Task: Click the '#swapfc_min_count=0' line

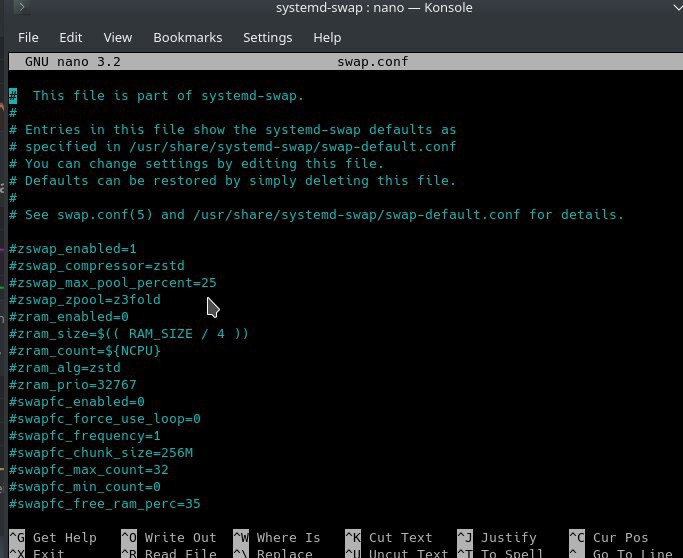Action: point(85,487)
